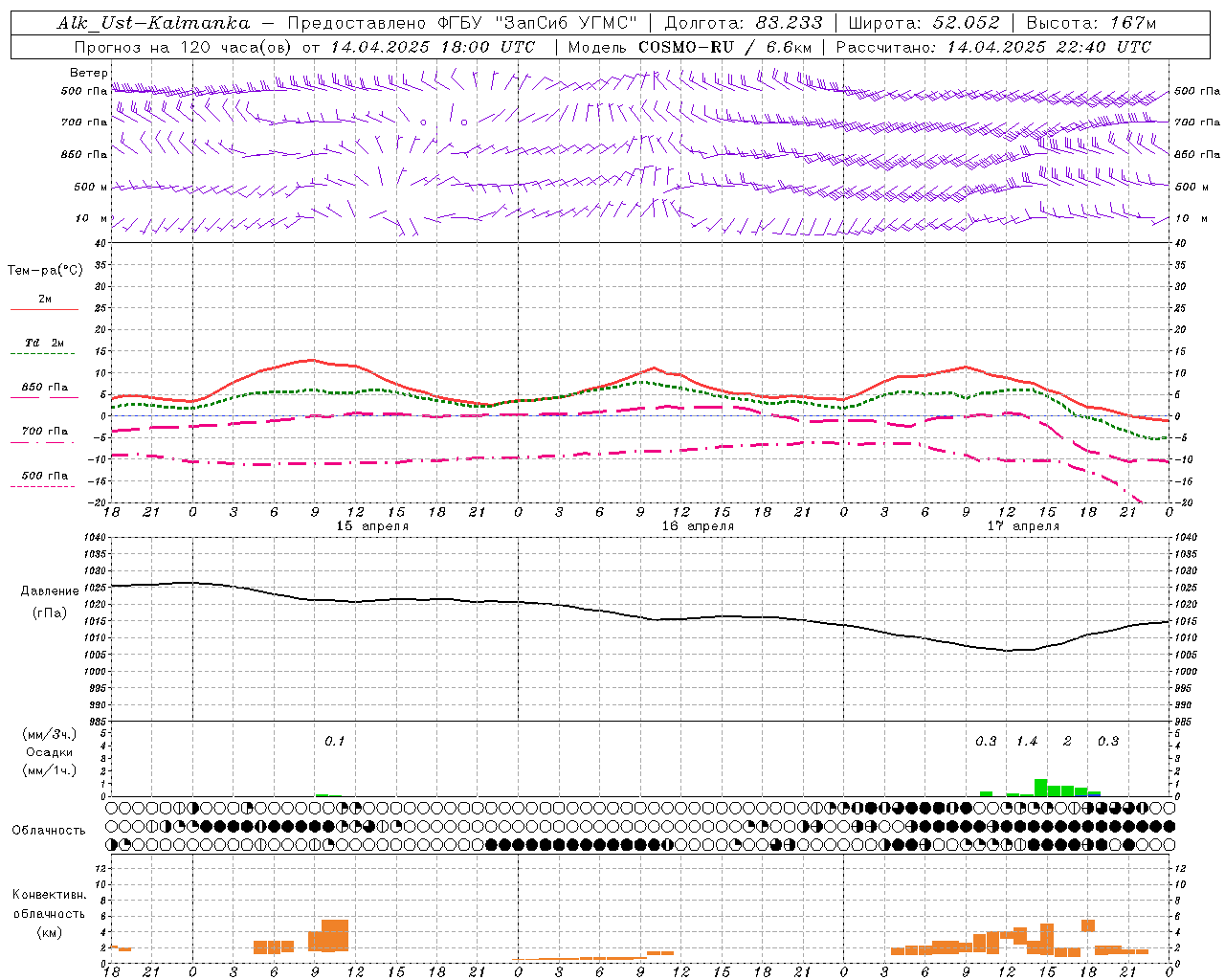Click the station name Alk_Ust-Kalmanka

click(153, 23)
